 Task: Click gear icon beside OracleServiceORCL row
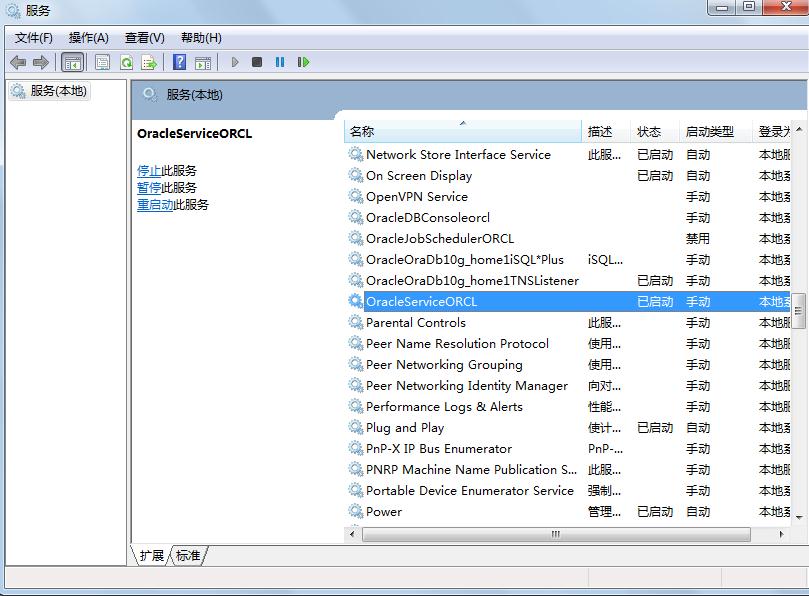click(355, 301)
